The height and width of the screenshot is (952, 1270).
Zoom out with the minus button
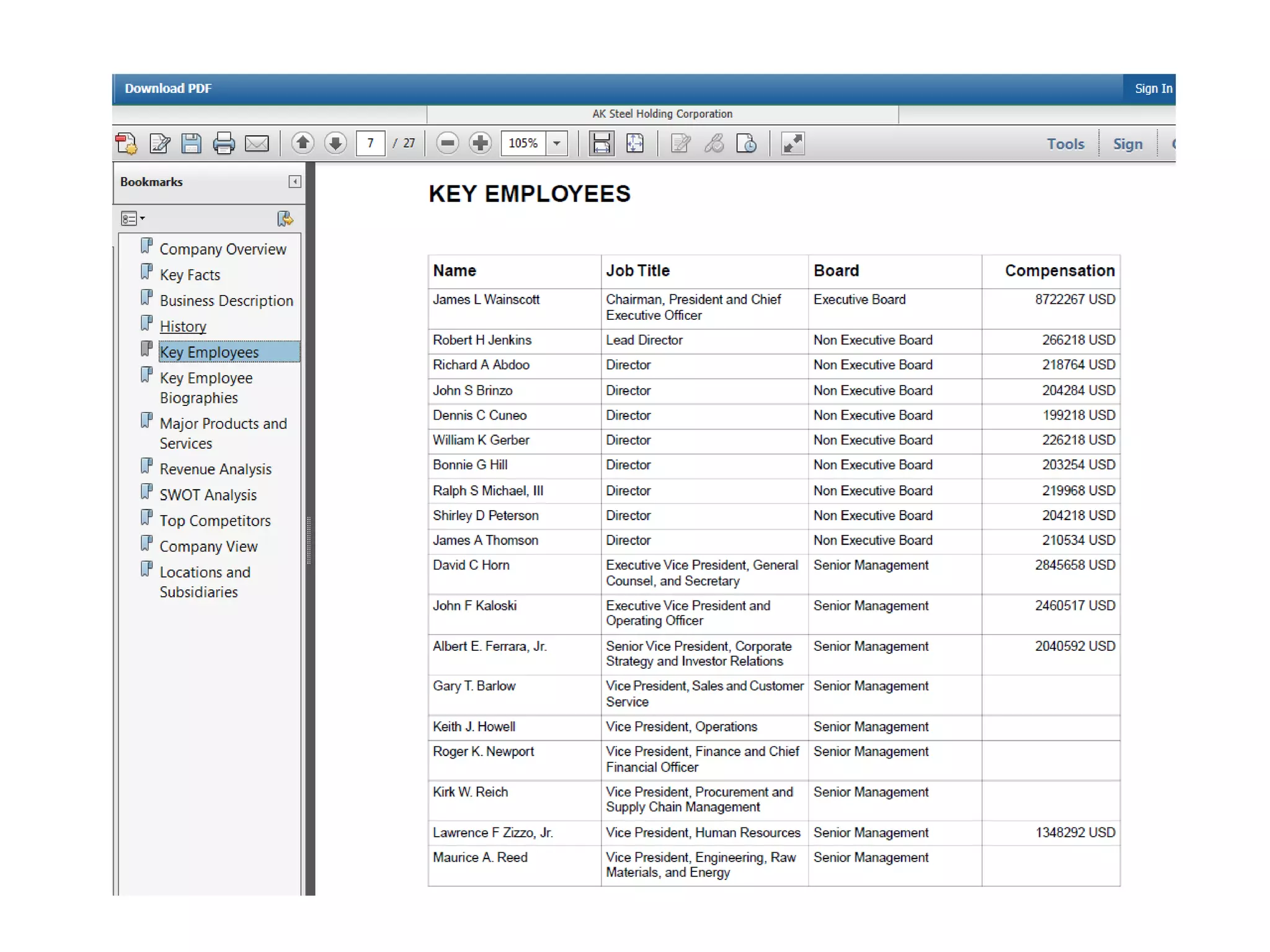447,144
